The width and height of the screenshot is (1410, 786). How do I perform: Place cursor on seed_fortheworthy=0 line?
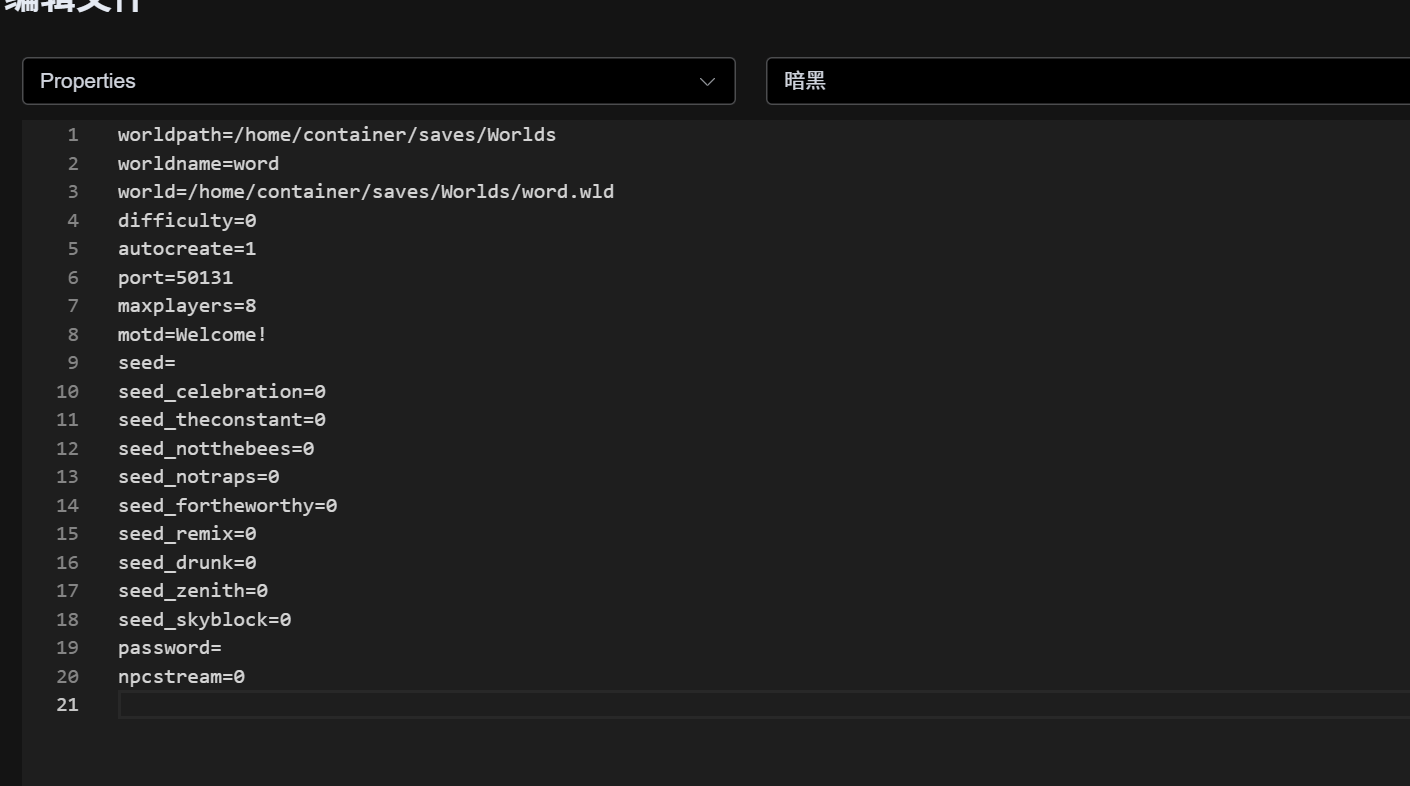(x=227, y=506)
